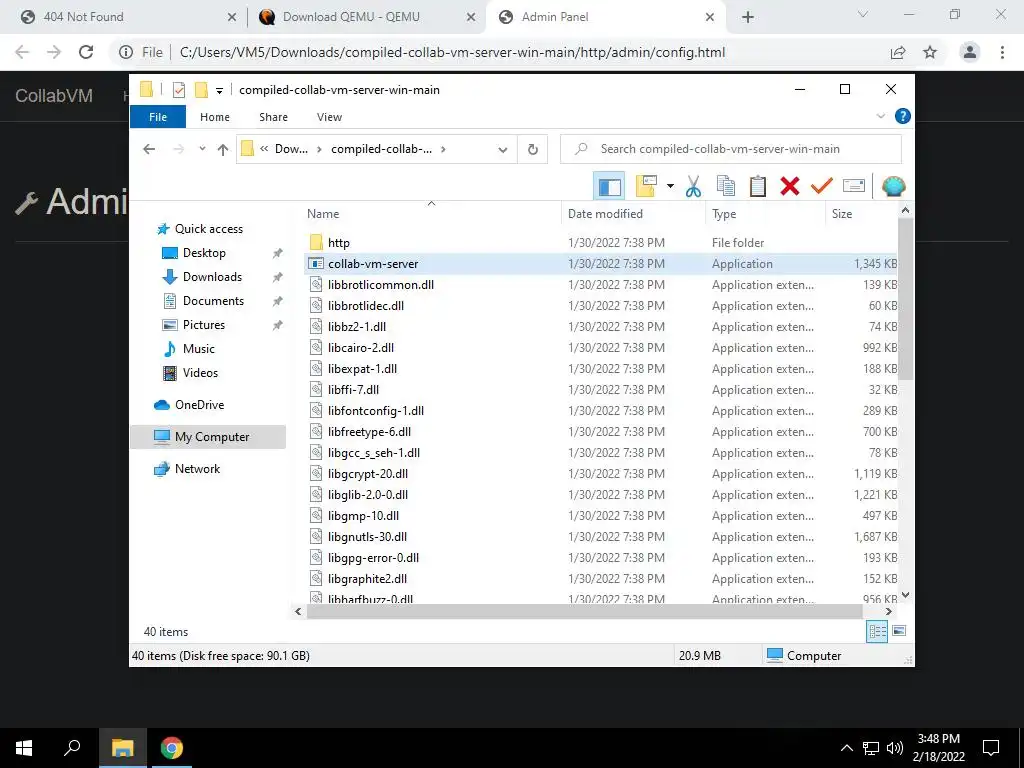Toggle the navigation pane toolbar icon

pyautogui.click(x=609, y=187)
